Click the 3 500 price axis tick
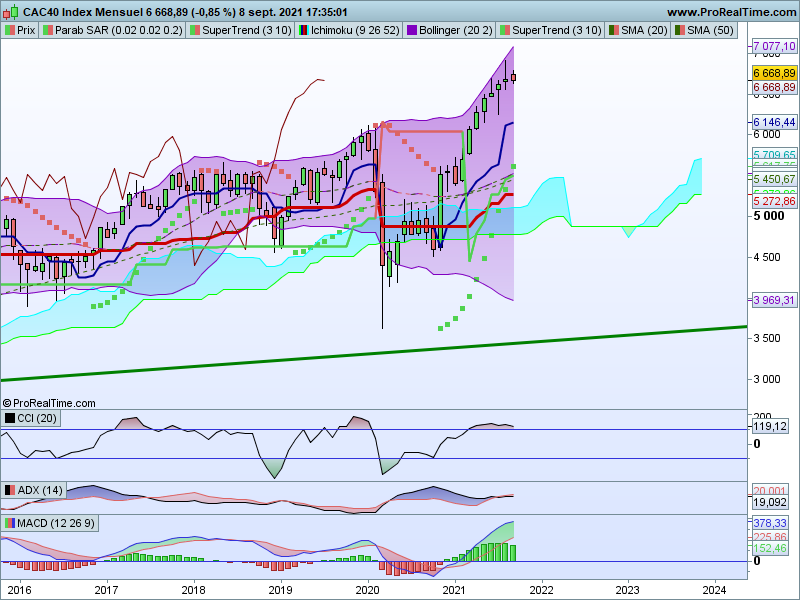Image resolution: width=800 pixels, height=600 pixels. click(767, 338)
